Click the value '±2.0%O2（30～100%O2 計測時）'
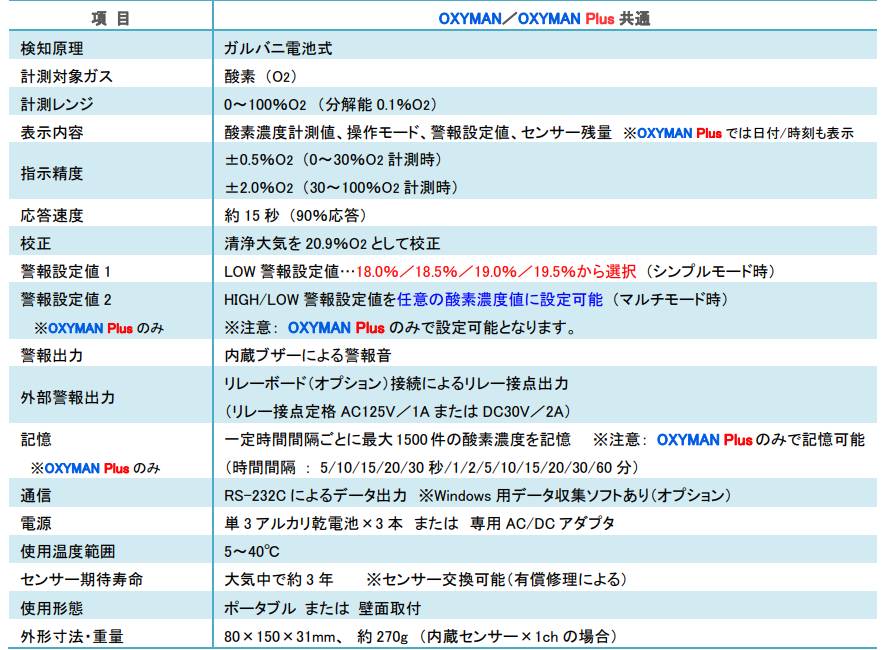The height and width of the screenshot is (650, 894). [x=341, y=188]
